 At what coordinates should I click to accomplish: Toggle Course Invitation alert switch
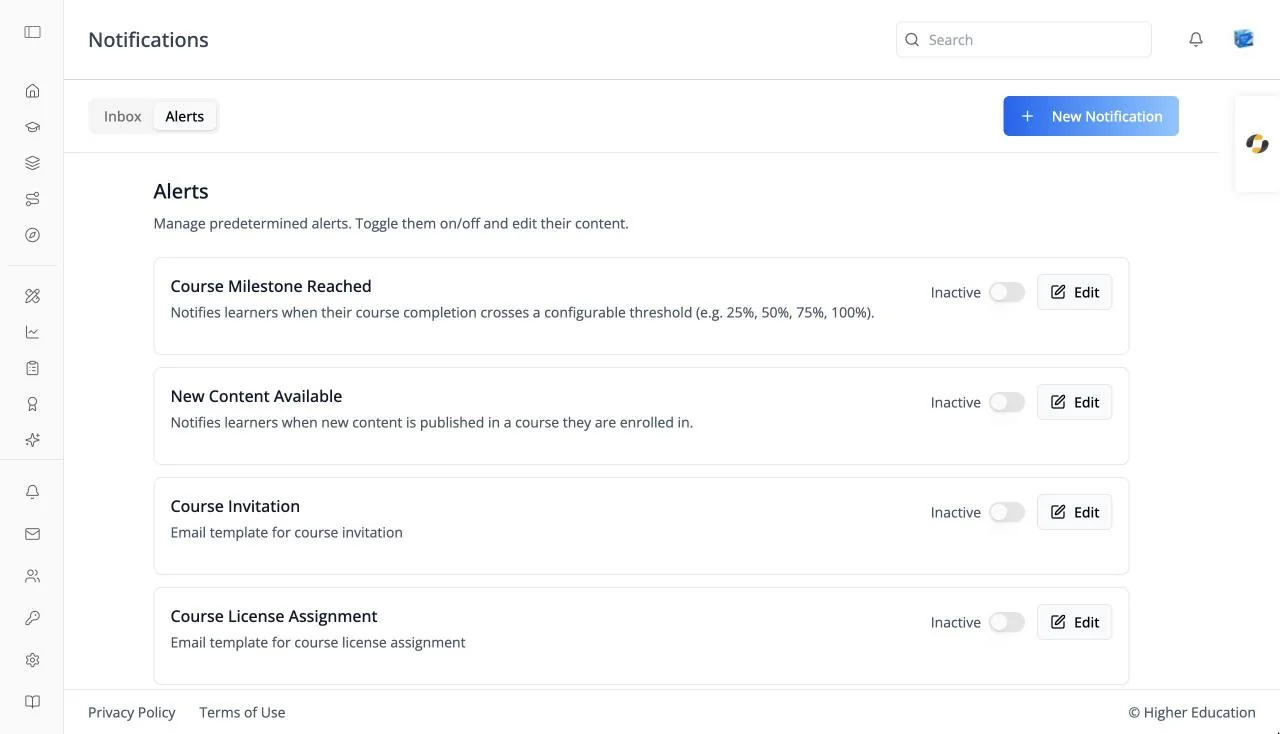pyautogui.click(x=1007, y=512)
